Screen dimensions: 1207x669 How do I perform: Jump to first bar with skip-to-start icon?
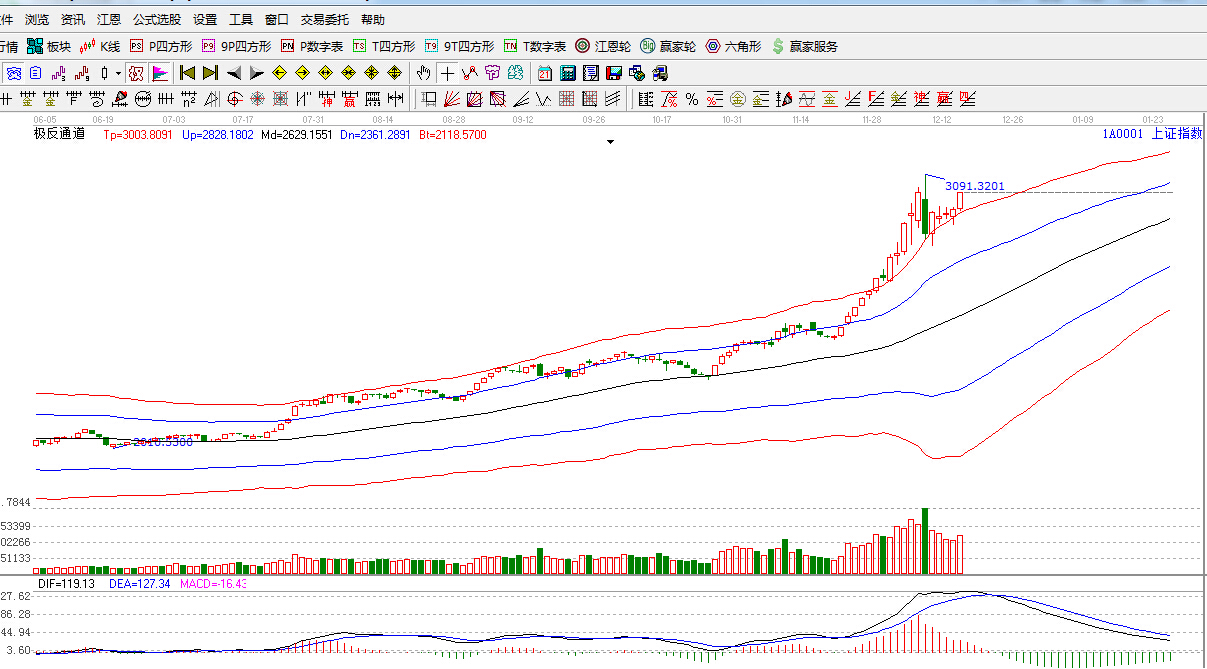click(187, 73)
